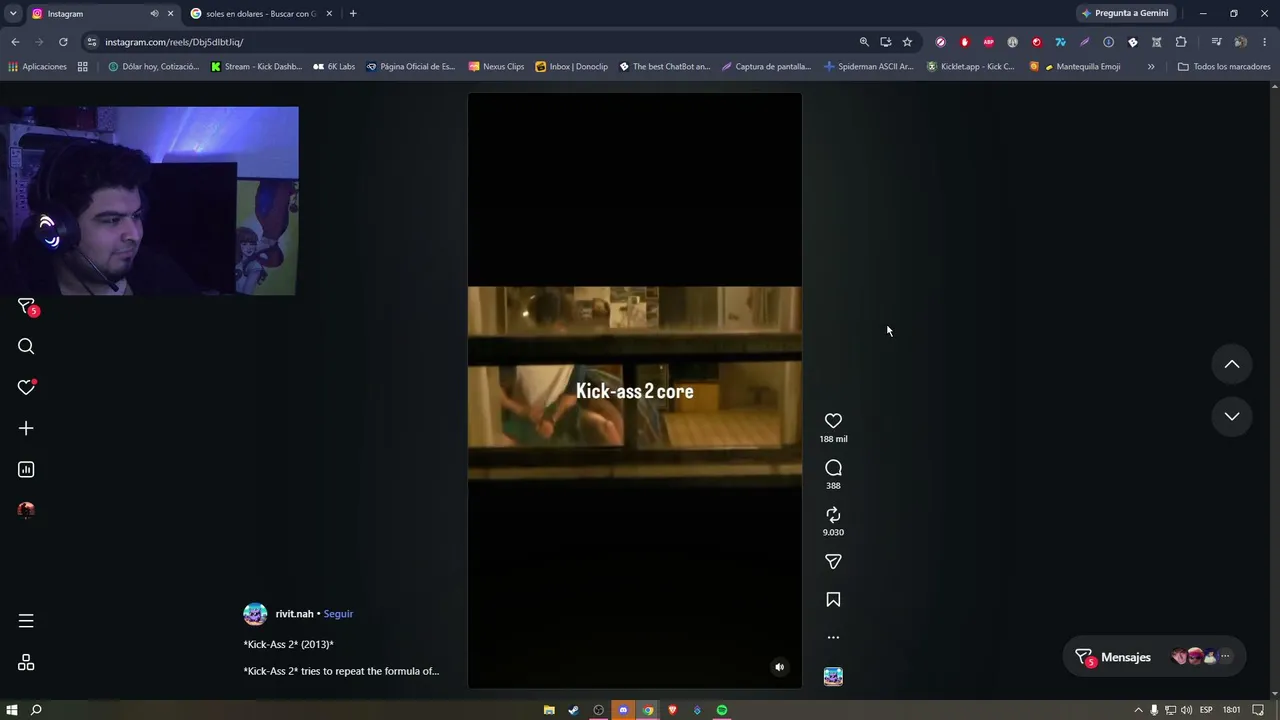The height and width of the screenshot is (720, 1280).
Task: Switch the ESP keyboard language indicator
Action: coord(1206,710)
